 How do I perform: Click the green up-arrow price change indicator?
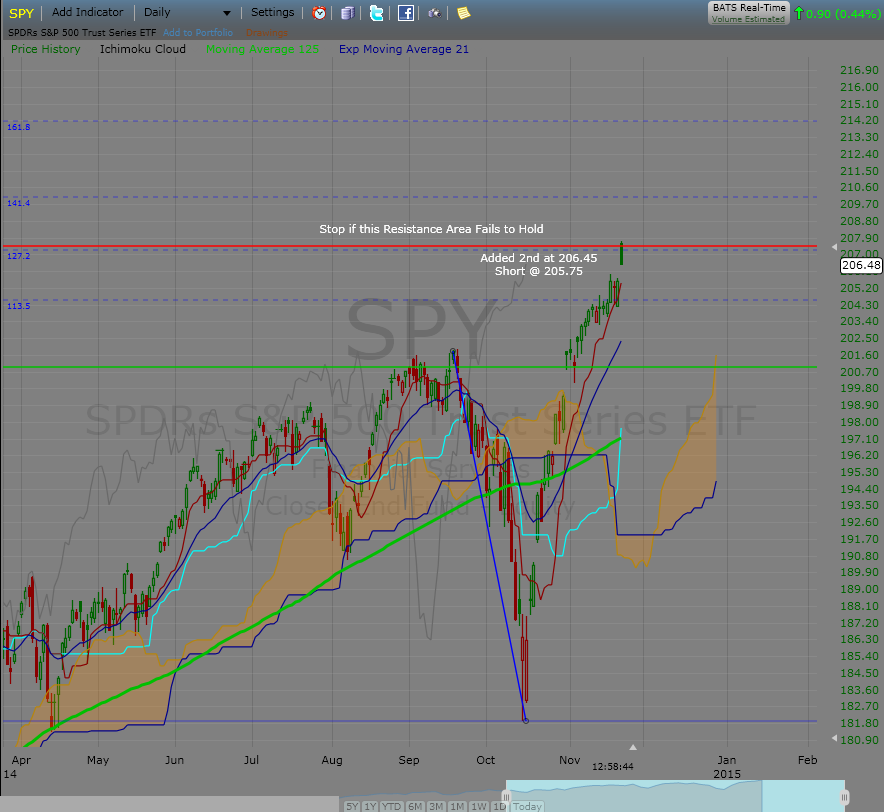point(799,13)
